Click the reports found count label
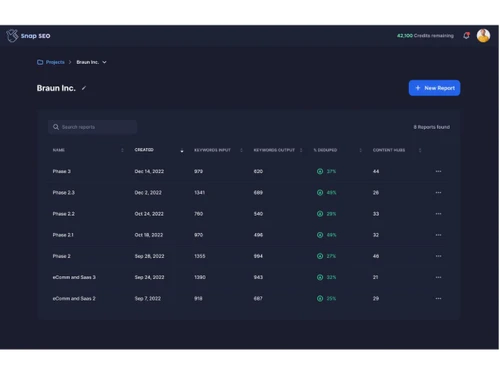This screenshot has width=500, height=375. click(432, 127)
